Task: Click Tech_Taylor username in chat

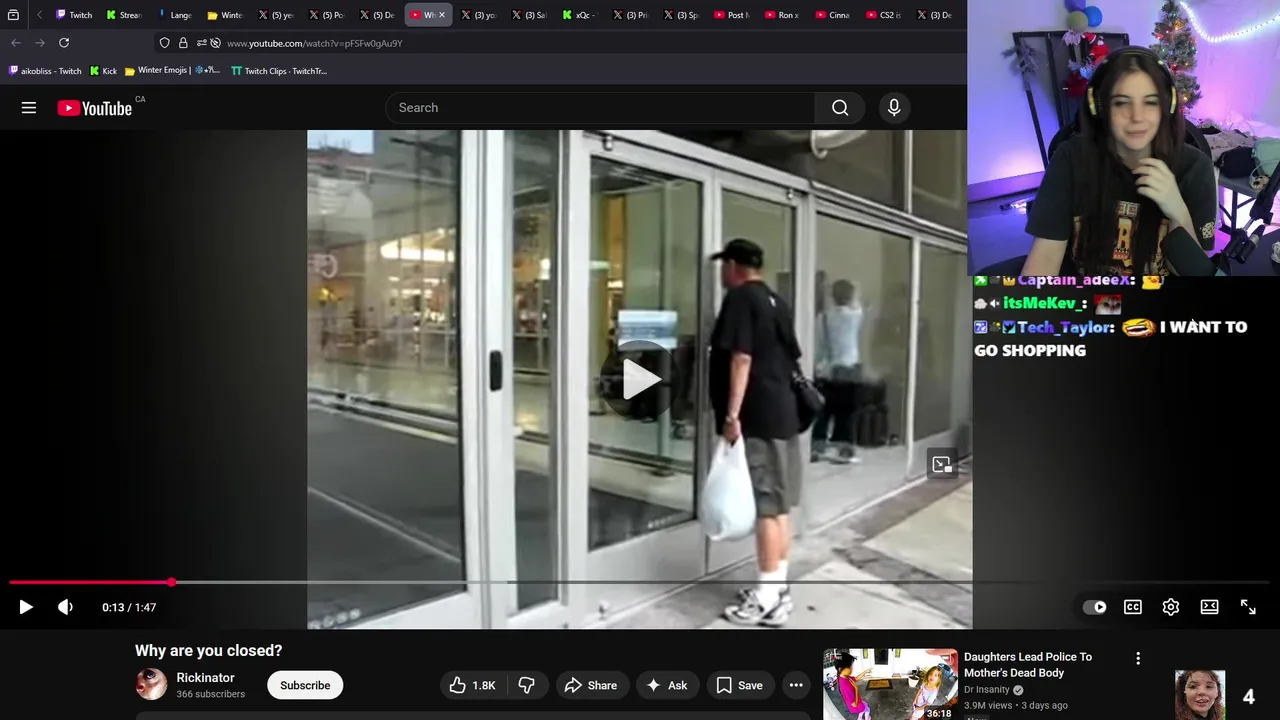Action: 1066,327
